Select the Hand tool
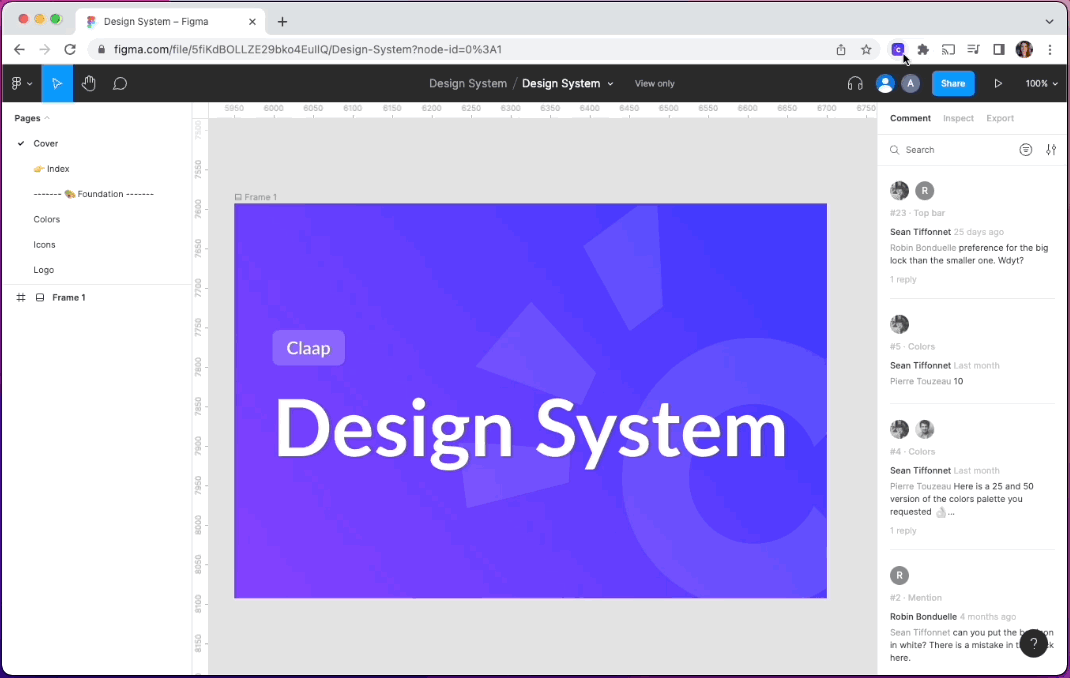1070x678 pixels. (89, 83)
